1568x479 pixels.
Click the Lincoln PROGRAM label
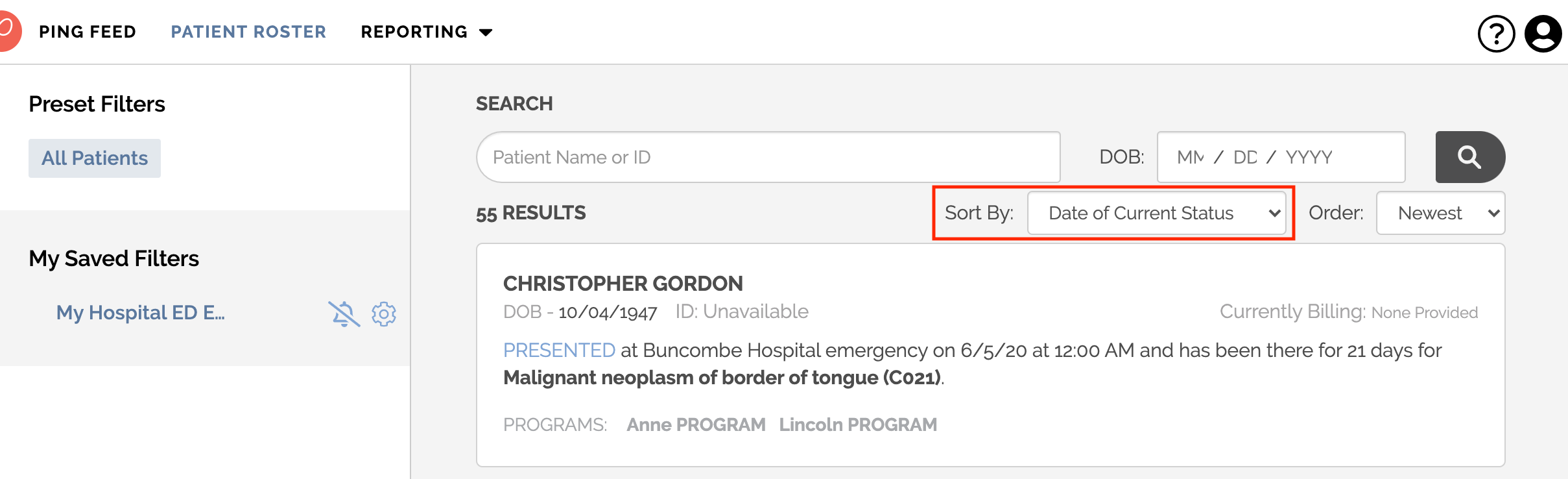click(859, 424)
